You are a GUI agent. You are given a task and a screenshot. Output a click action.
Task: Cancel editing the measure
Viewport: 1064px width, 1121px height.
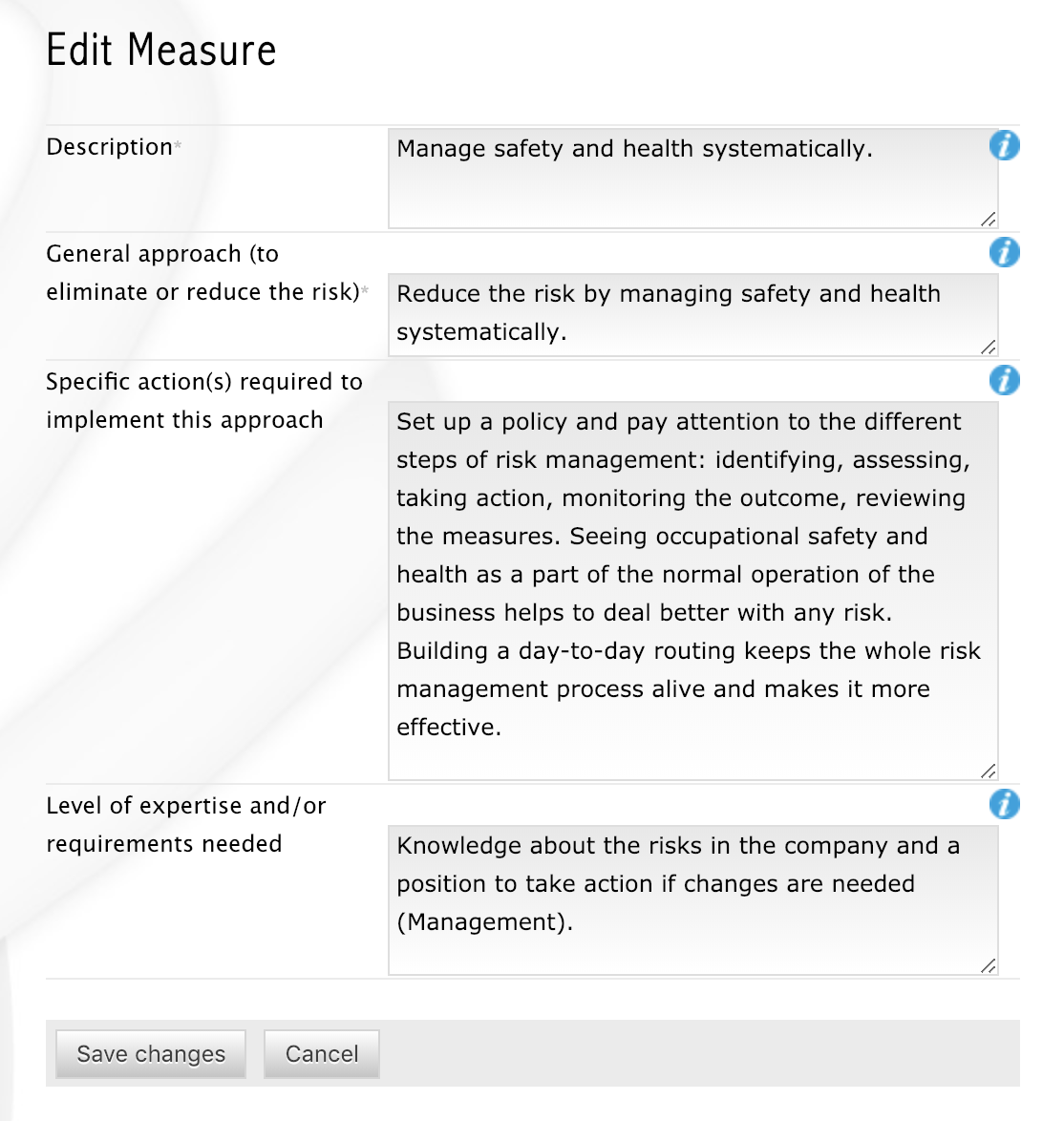pyautogui.click(x=322, y=1054)
